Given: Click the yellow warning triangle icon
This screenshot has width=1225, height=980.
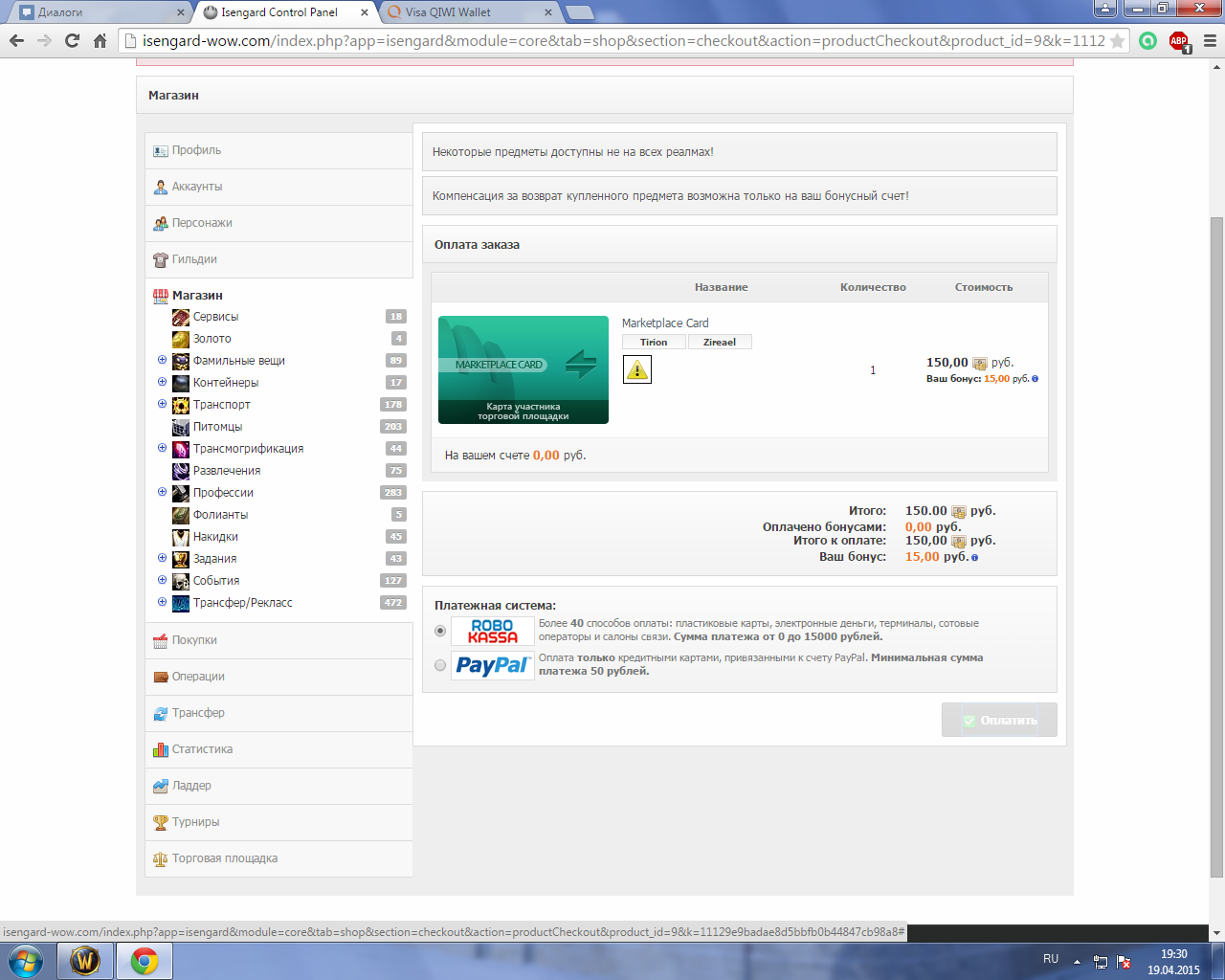Looking at the screenshot, I should (637, 369).
